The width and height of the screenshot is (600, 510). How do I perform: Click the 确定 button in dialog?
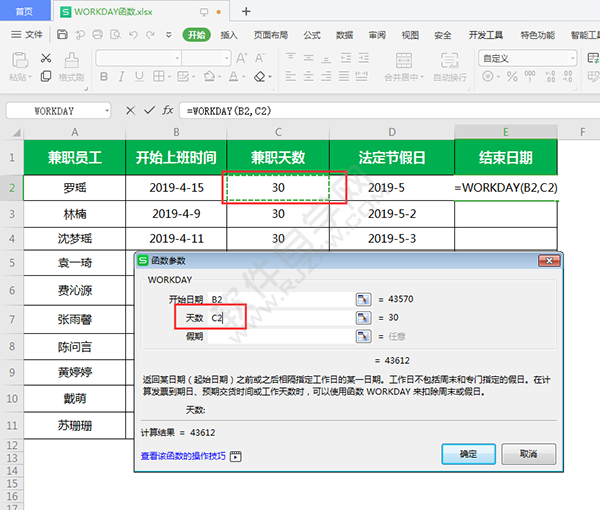(x=468, y=454)
